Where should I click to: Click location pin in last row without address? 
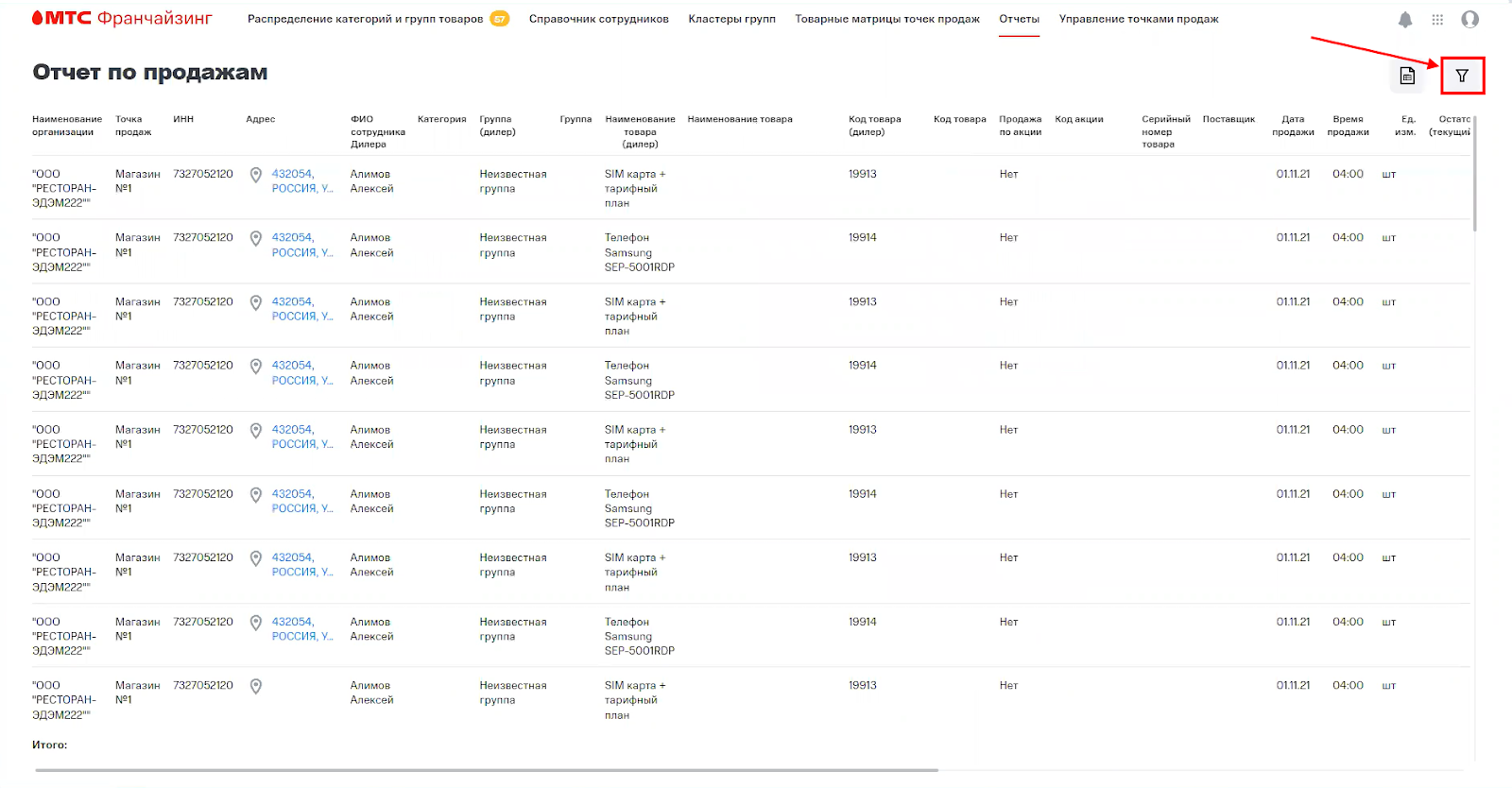tap(255, 686)
